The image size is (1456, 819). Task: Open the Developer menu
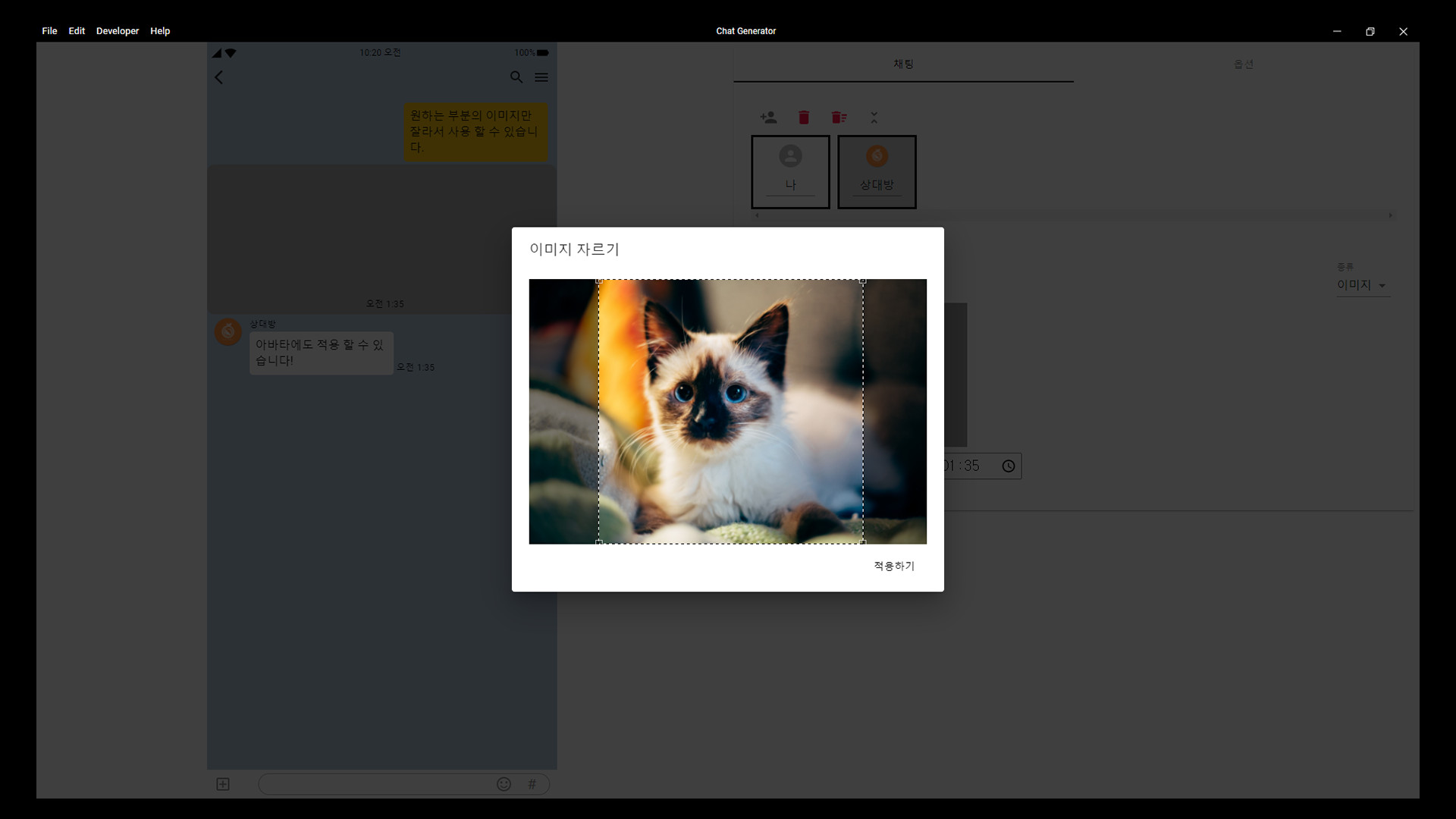tap(117, 31)
